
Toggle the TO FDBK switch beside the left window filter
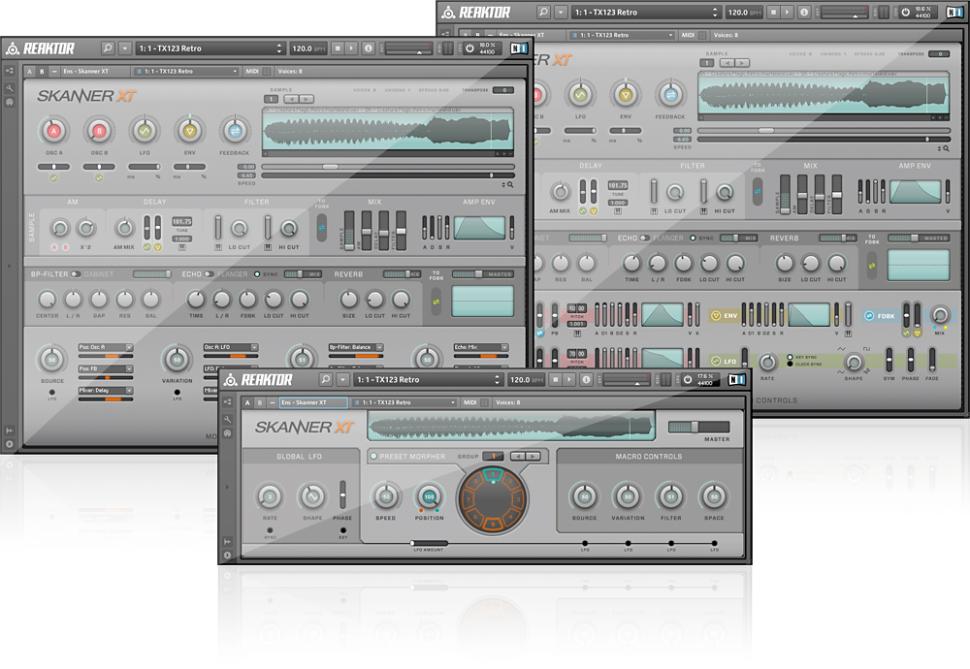click(322, 228)
